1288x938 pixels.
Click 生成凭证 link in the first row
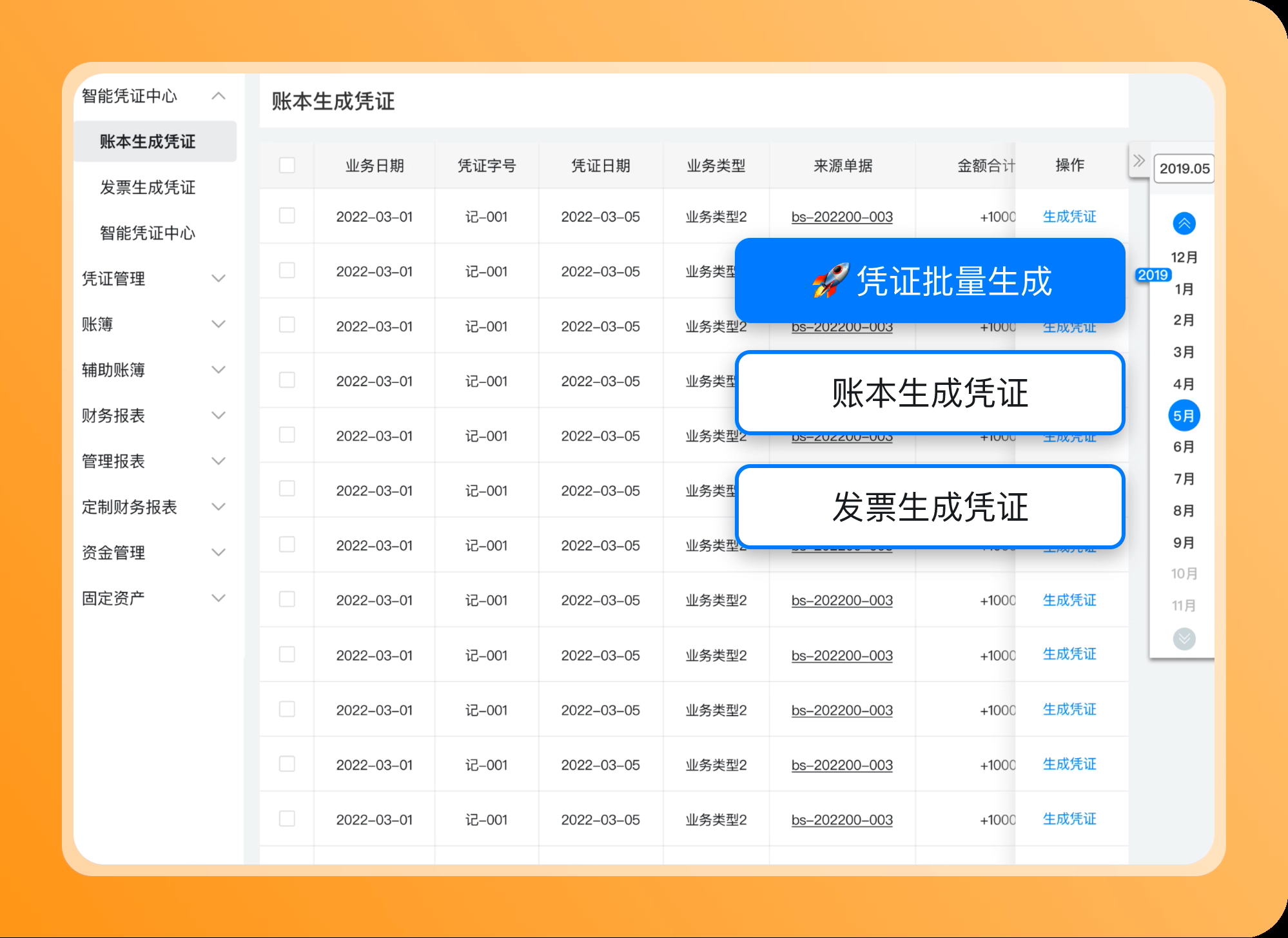coord(1069,217)
